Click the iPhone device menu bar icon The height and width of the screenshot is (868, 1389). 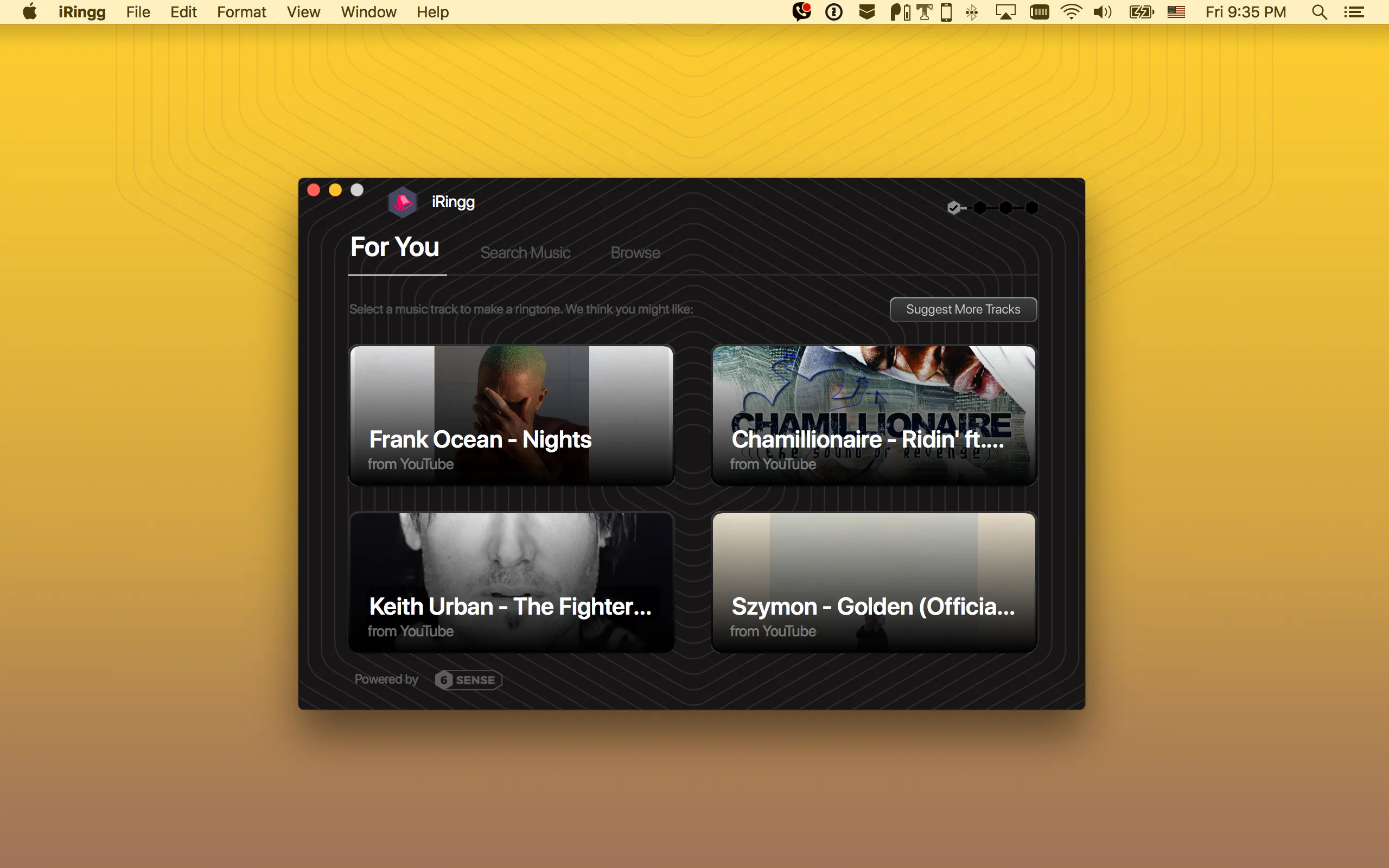pyautogui.click(x=946, y=12)
